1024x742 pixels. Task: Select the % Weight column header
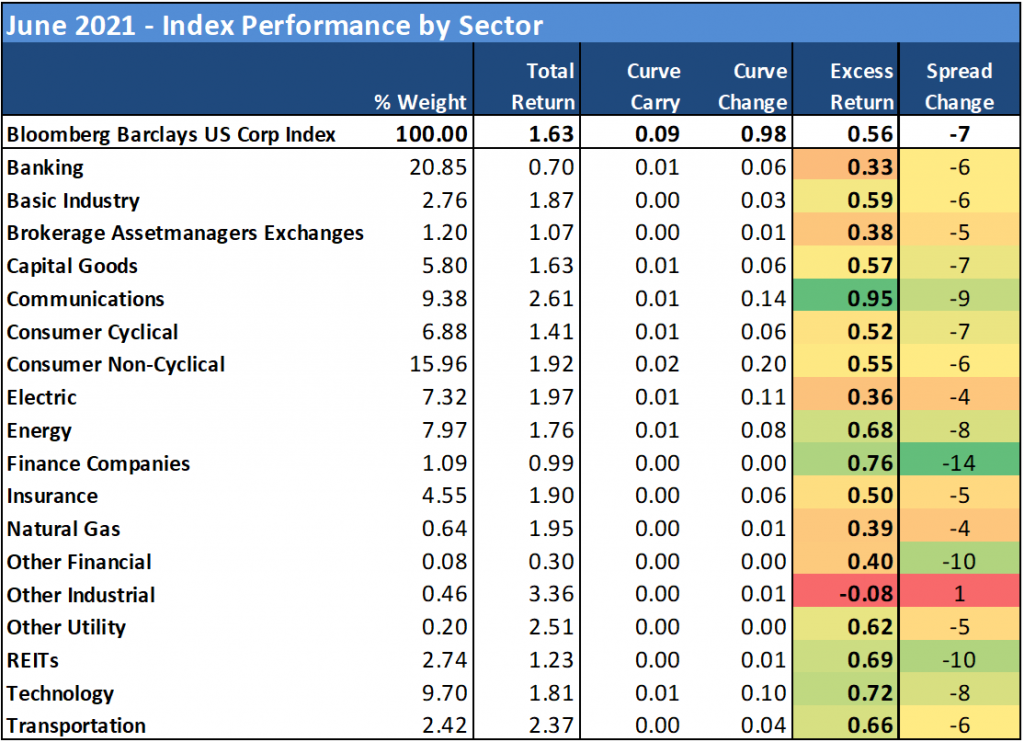[x=420, y=102]
